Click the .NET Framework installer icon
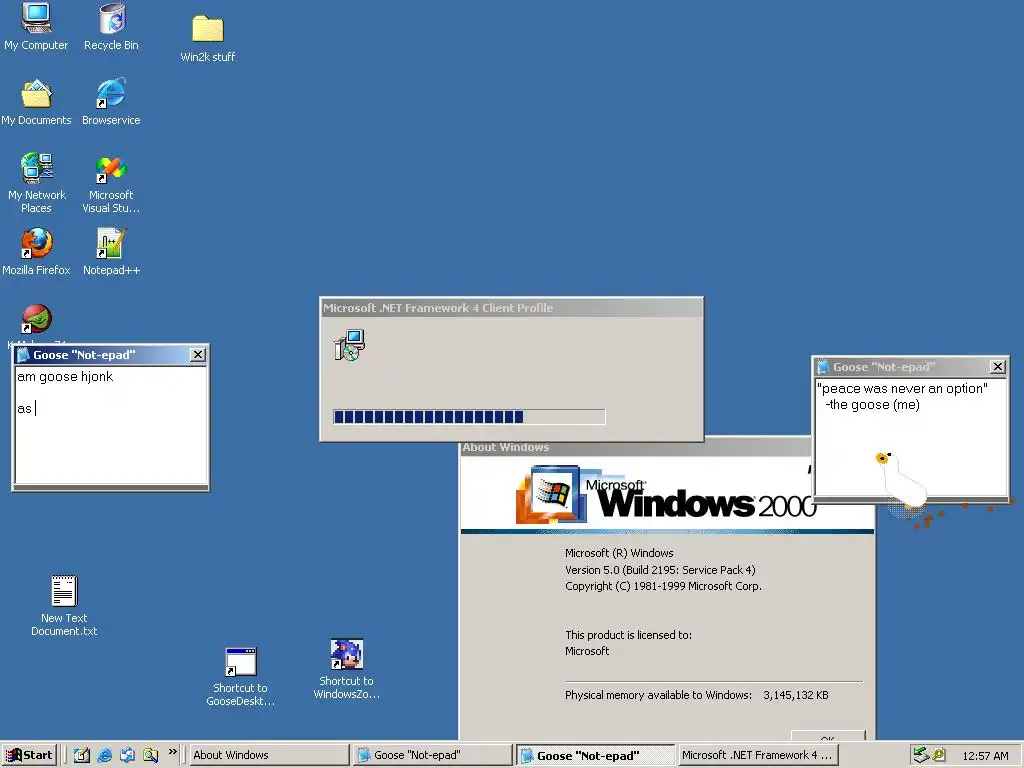The height and width of the screenshot is (768, 1024). pos(349,345)
